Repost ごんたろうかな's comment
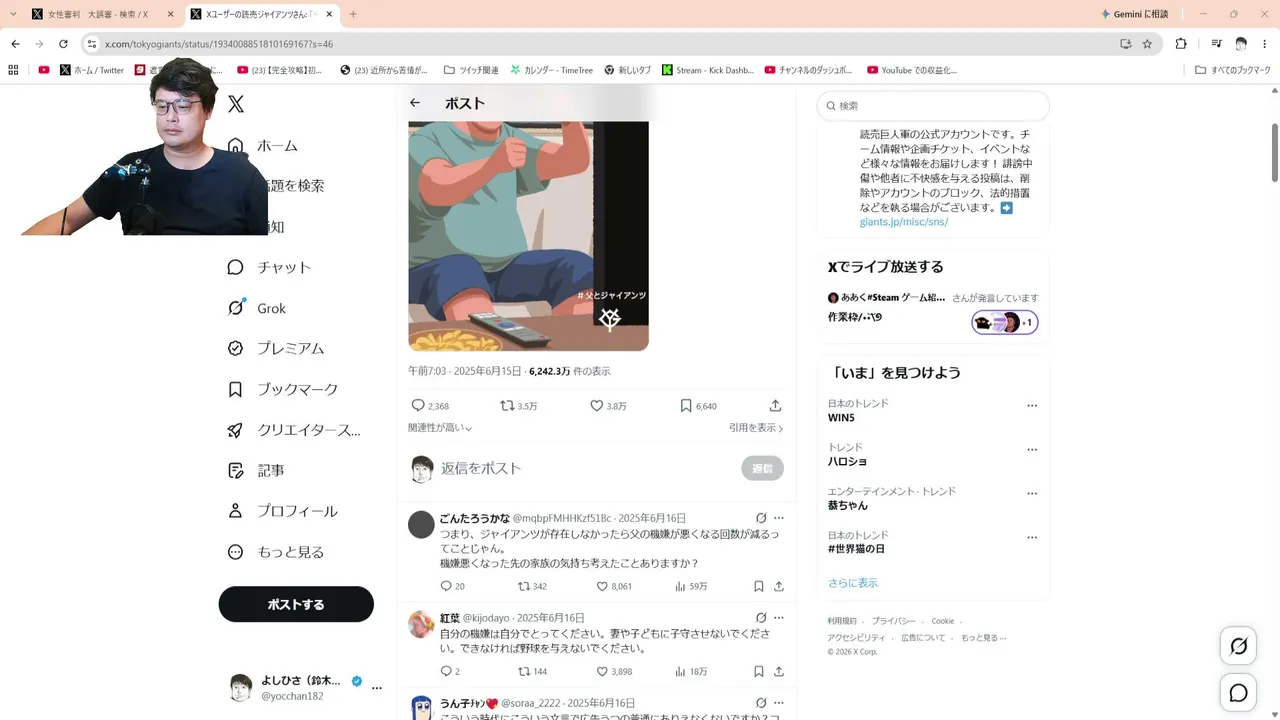Screen dimensions: 1280x720 [x=532, y=586]
